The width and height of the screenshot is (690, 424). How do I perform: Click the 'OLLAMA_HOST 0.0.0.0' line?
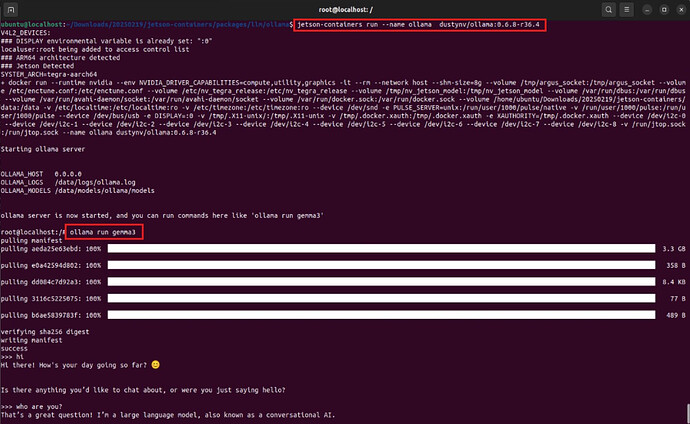[41, 174]
